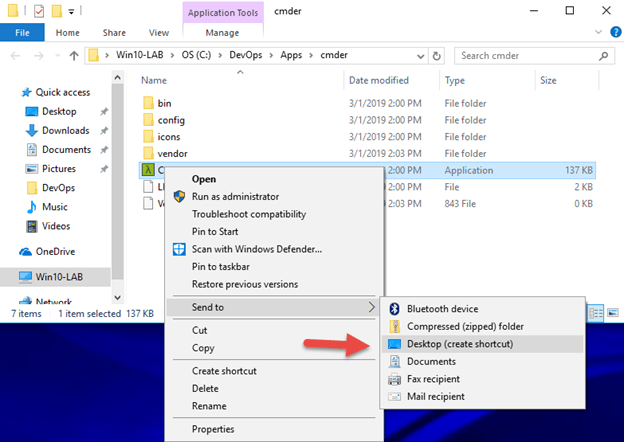This screenshot has width=624, height=442.
Task: Click the navigation pane scroll down arrow
Action: pyautogui.click(x=117, y=298)
